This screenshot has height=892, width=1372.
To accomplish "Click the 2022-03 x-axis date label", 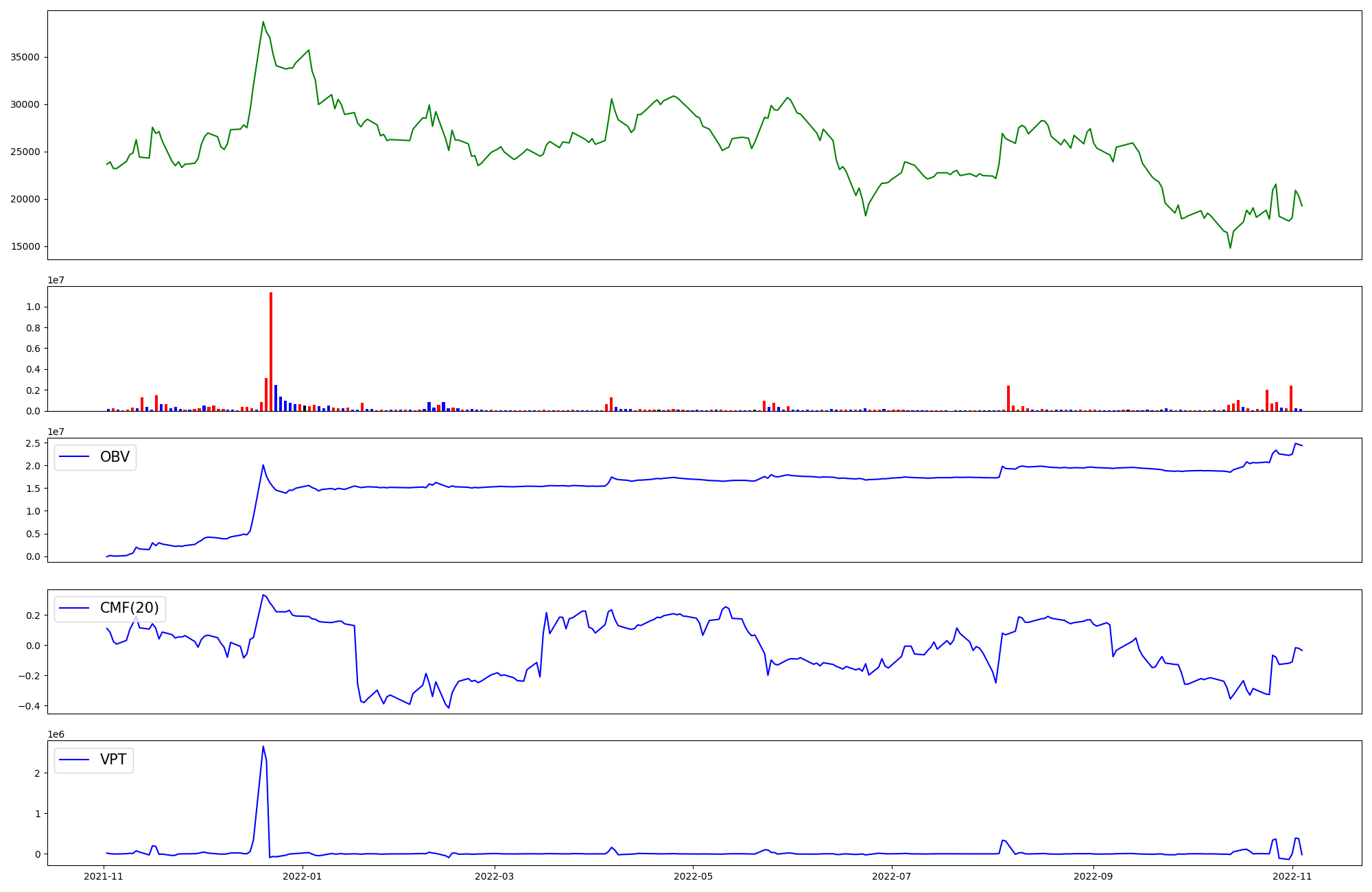I will tap(495, 876).
